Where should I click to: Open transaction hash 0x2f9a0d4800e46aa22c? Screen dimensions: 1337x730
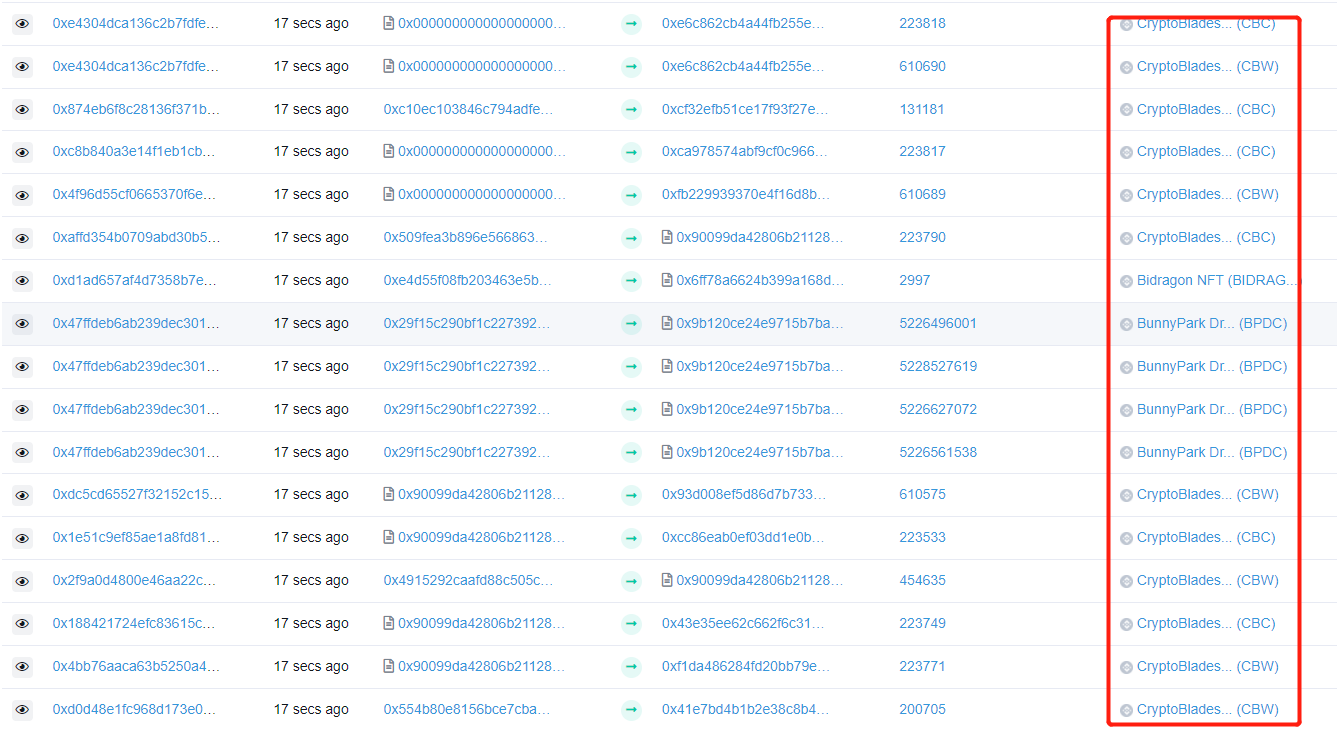pyautogui.click(x=134, y=581)
